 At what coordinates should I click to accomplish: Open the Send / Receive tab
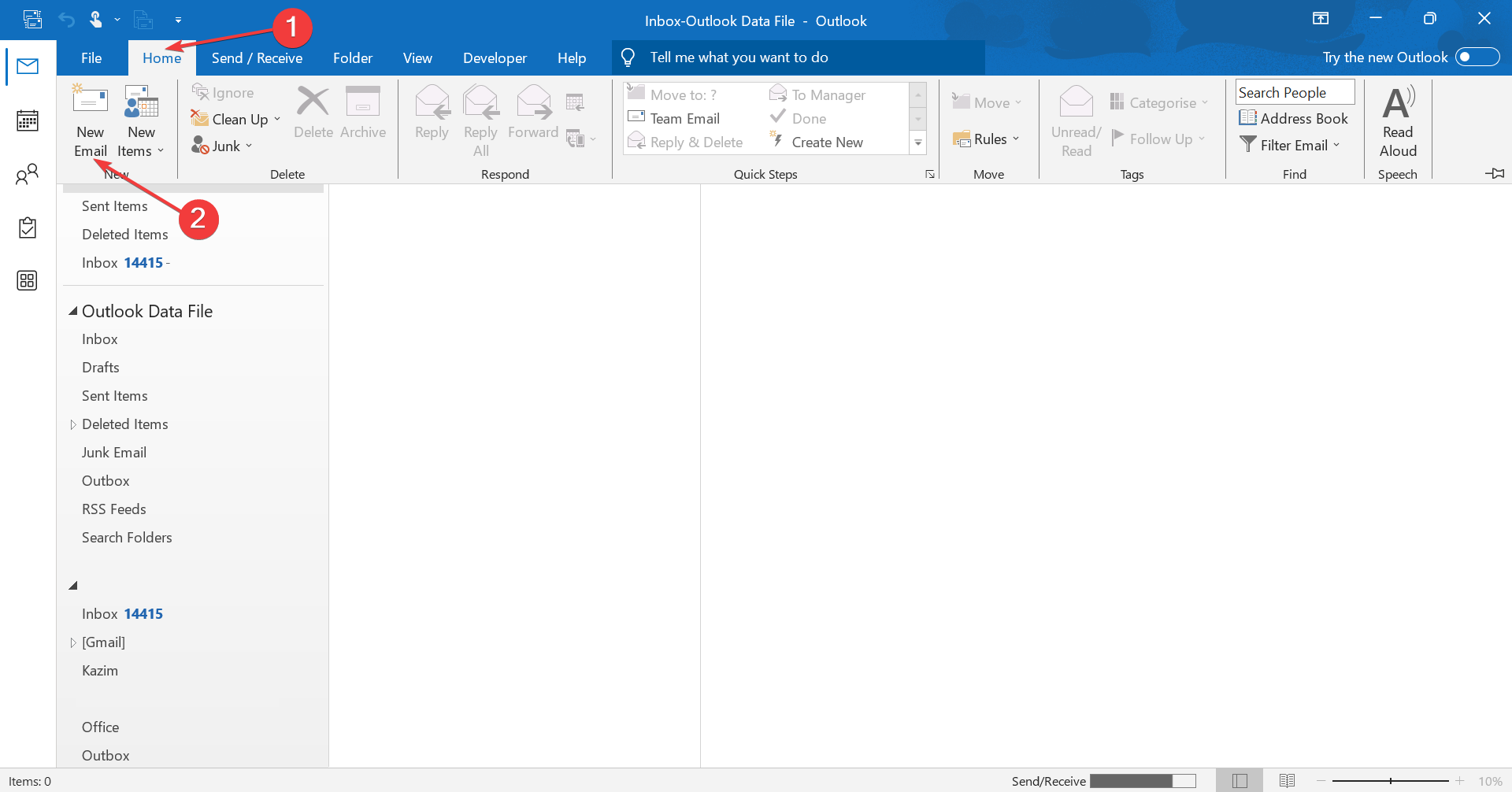click(x=257, y=58)
